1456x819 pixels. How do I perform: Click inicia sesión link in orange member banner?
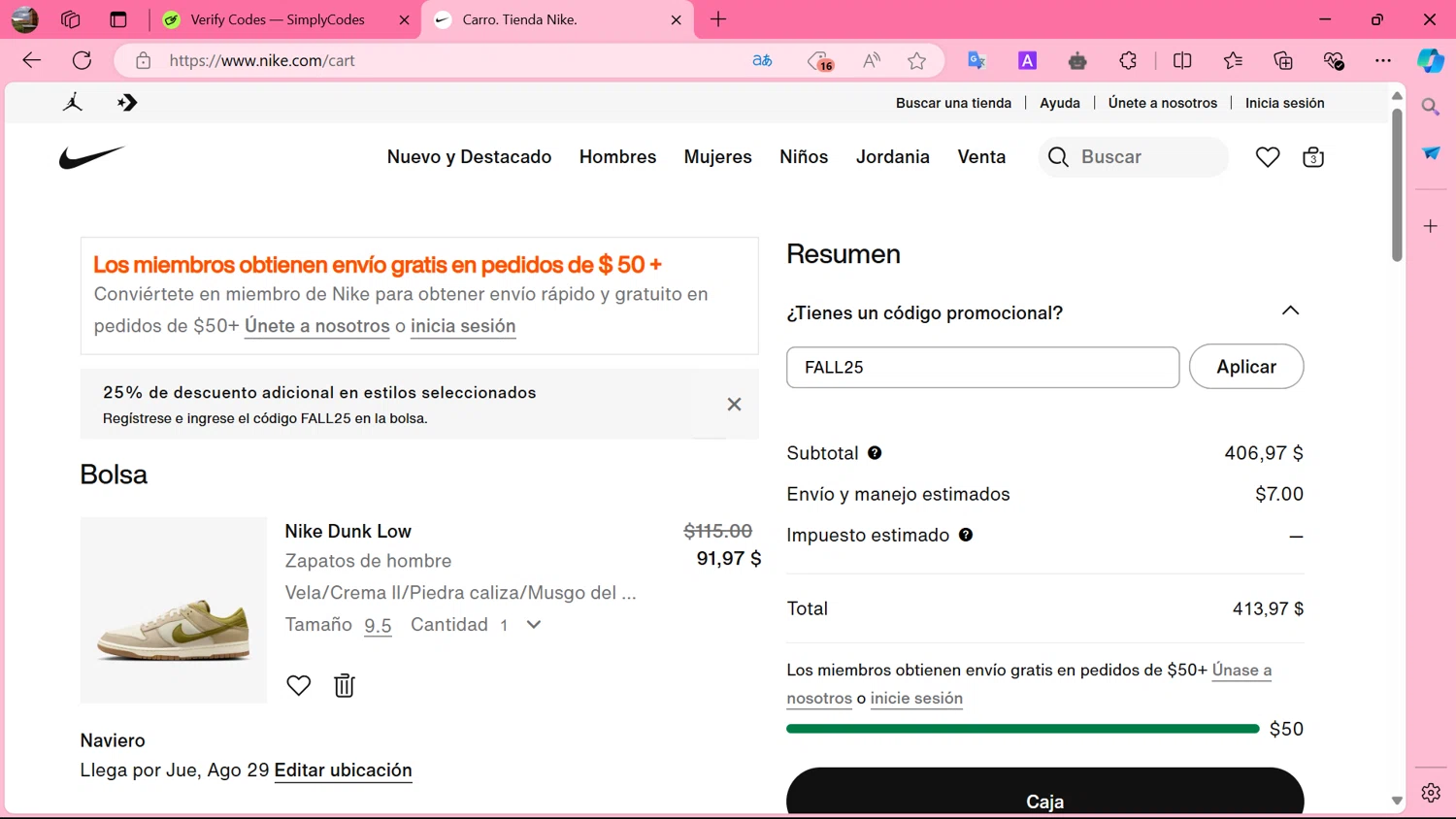(463, 326)
